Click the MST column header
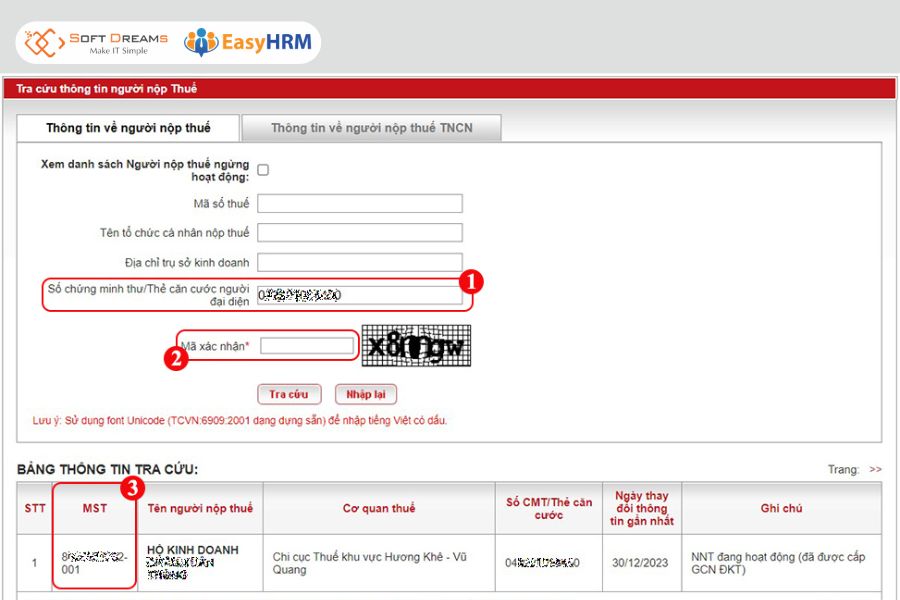The height and width of the screenshot is (600, 900). (x=95, y=508)
